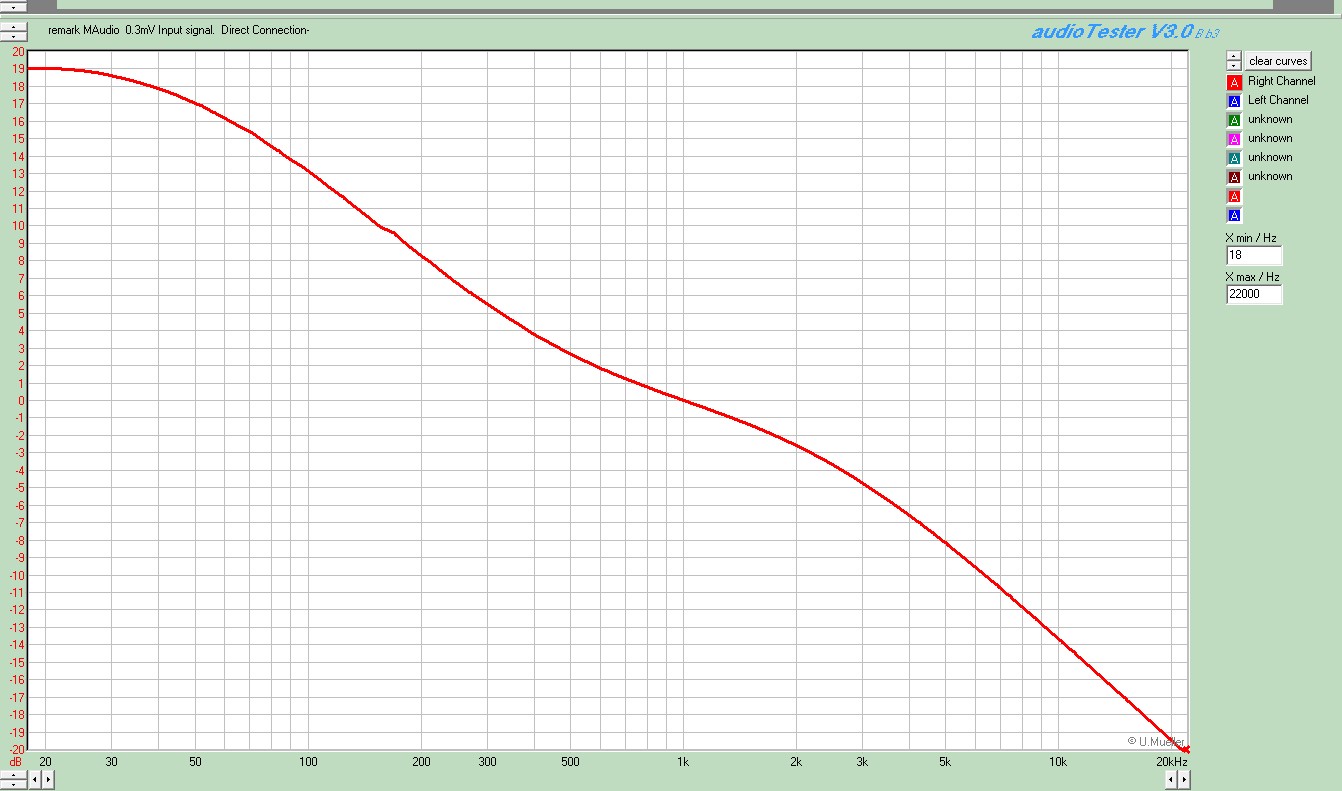Click the teal A curve icon
The width and height of the screenshot is (1342, 791).
(1234, 158)
